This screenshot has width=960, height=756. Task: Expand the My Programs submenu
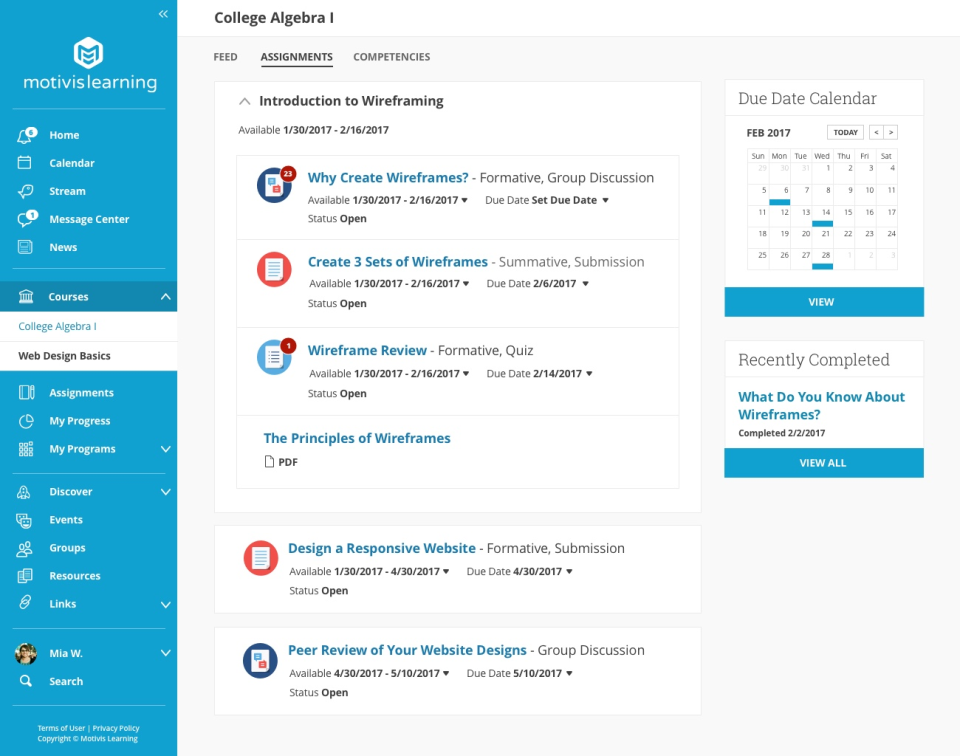tap(165, 449)
